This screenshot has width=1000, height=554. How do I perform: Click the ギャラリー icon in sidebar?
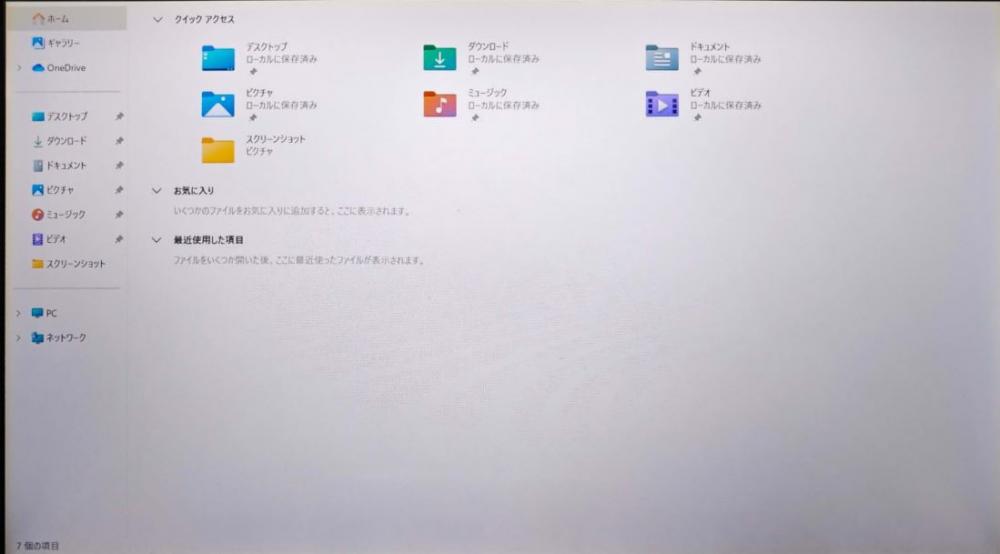pyautogui.click(x=38, y=43)
